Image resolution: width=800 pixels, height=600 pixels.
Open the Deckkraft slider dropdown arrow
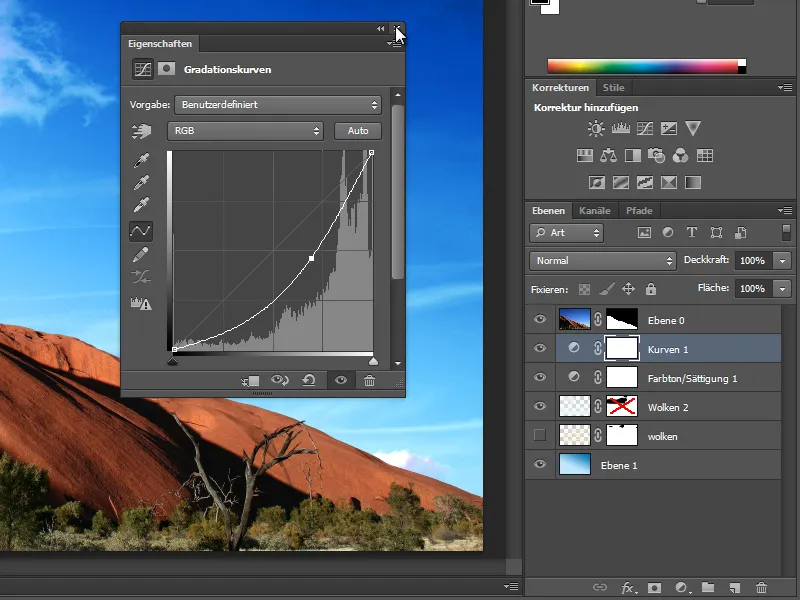pyautogui.click(x=782, y=261)
